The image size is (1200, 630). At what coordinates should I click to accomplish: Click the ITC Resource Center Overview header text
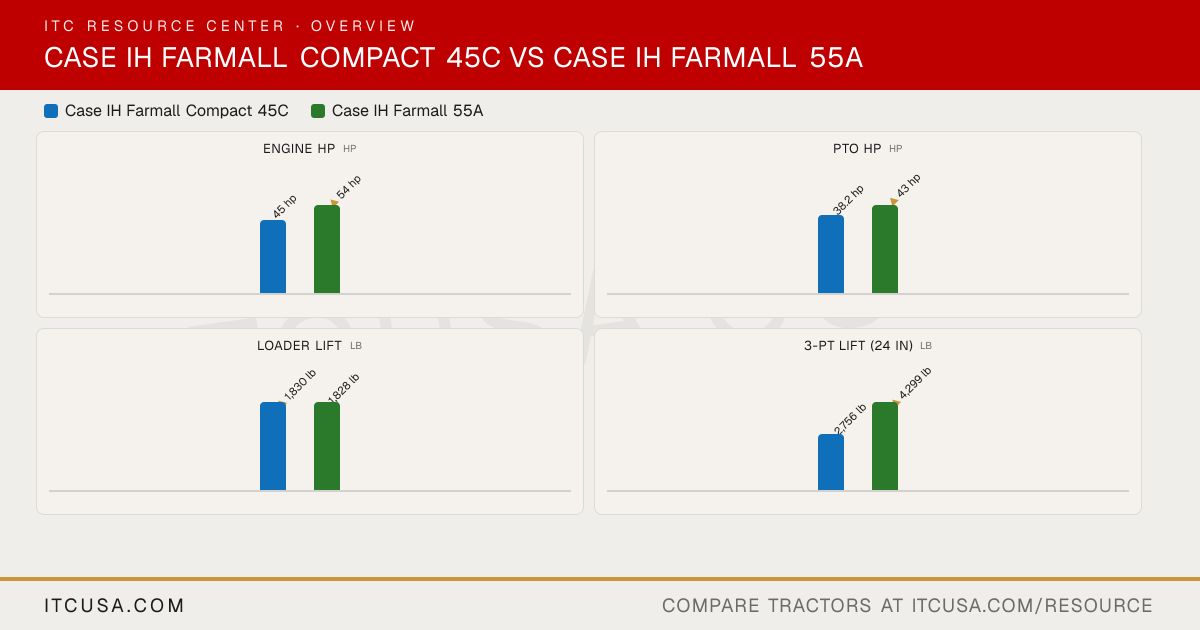[x=230, y=26]
